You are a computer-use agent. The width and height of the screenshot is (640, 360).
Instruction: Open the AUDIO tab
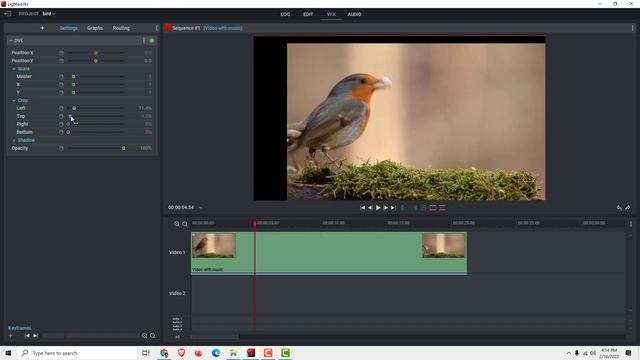pyautogui.click(x=354, y=14)
